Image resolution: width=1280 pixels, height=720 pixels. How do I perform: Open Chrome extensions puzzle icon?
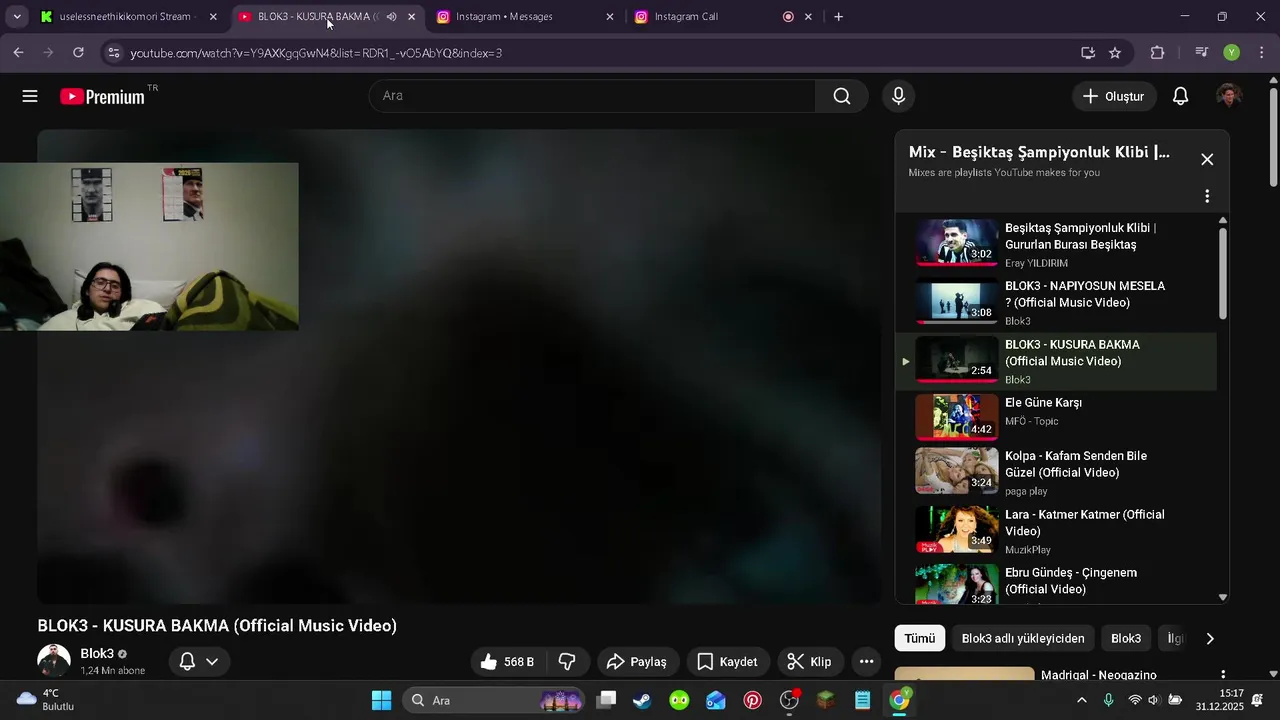pyautogui.click(x=1158, y=53)
